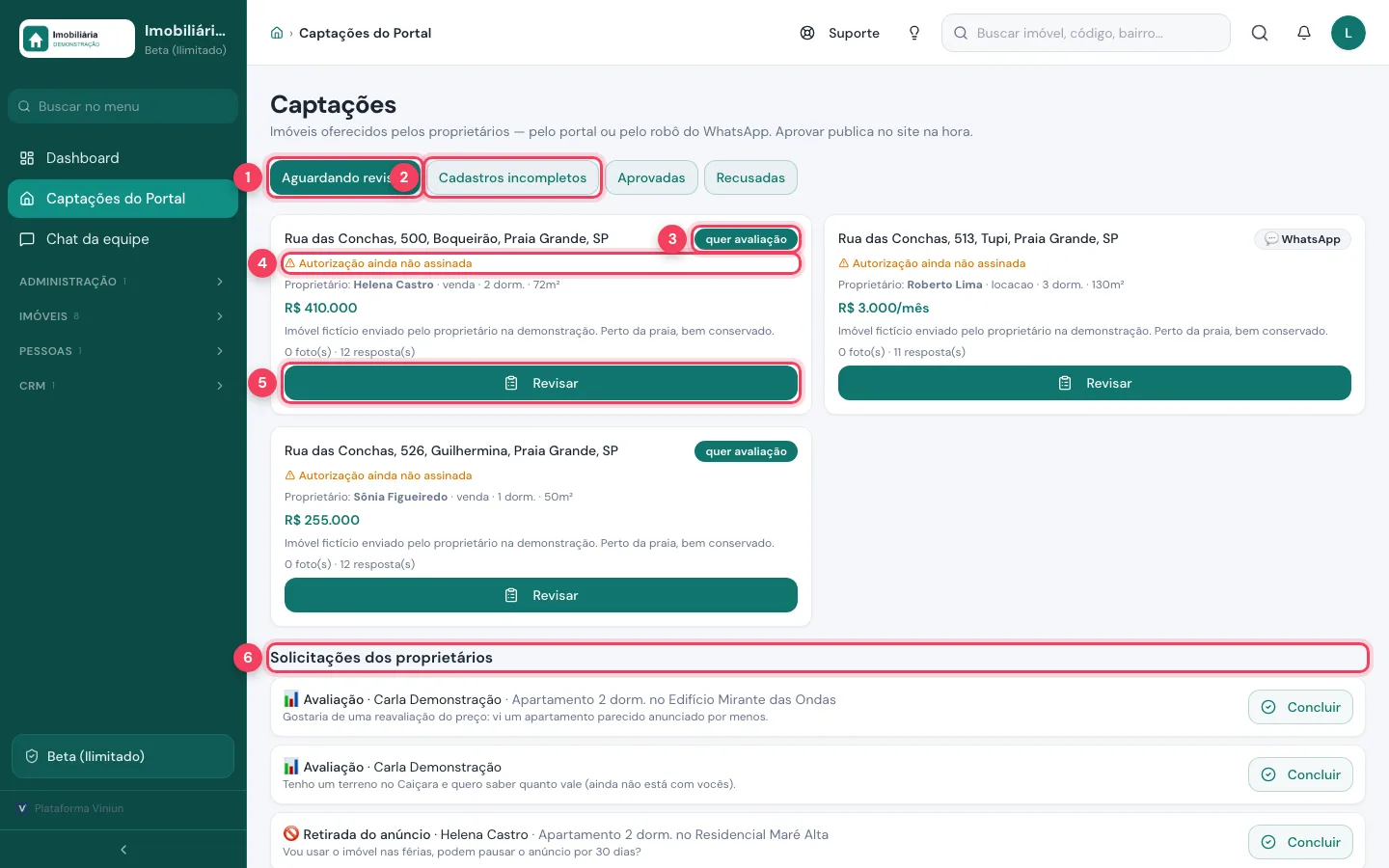
Task: Click the Beta (Ilimitado) plan button
Action: click(123, 756)
